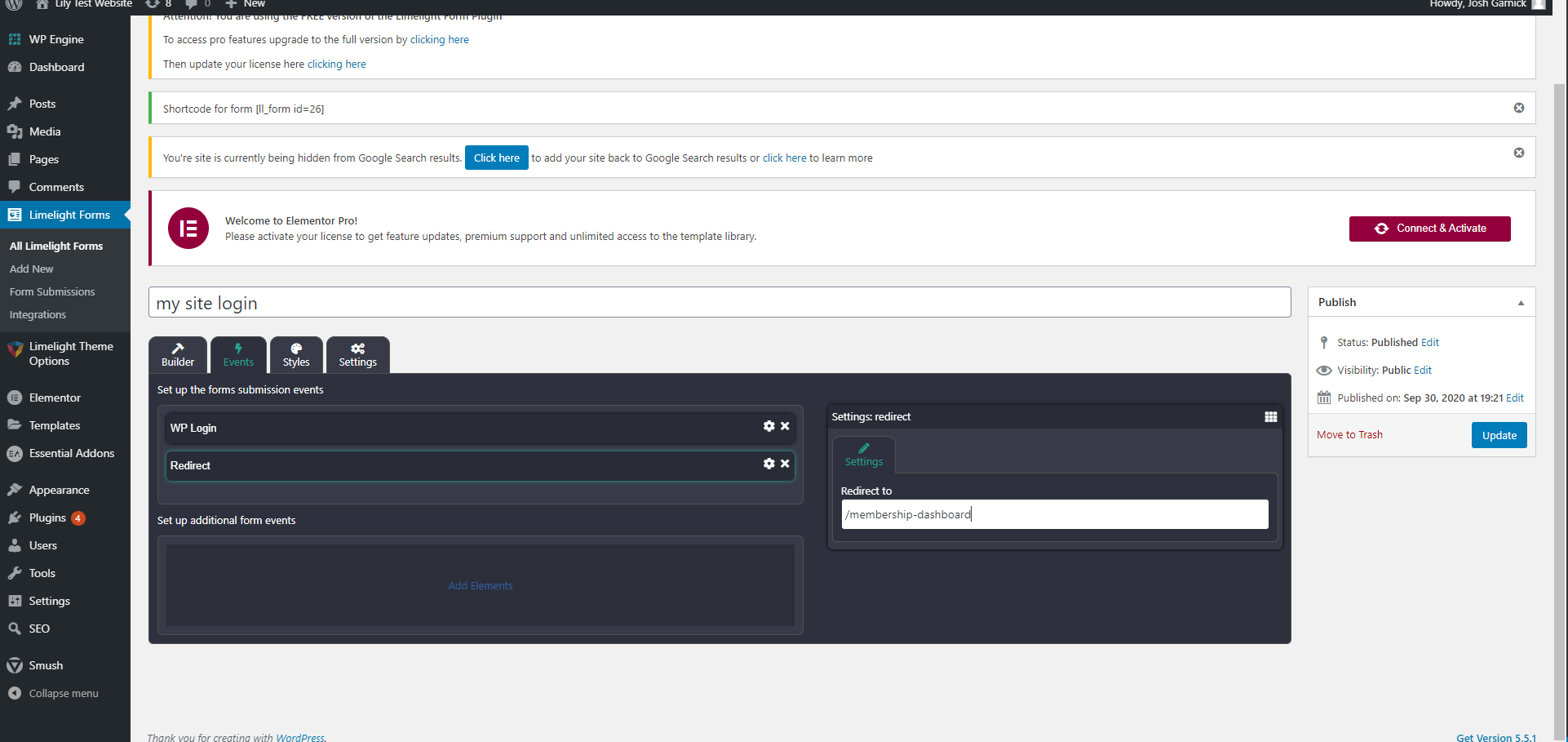
Task: Click Connect & Activate button
Action: click(1429, 229)
